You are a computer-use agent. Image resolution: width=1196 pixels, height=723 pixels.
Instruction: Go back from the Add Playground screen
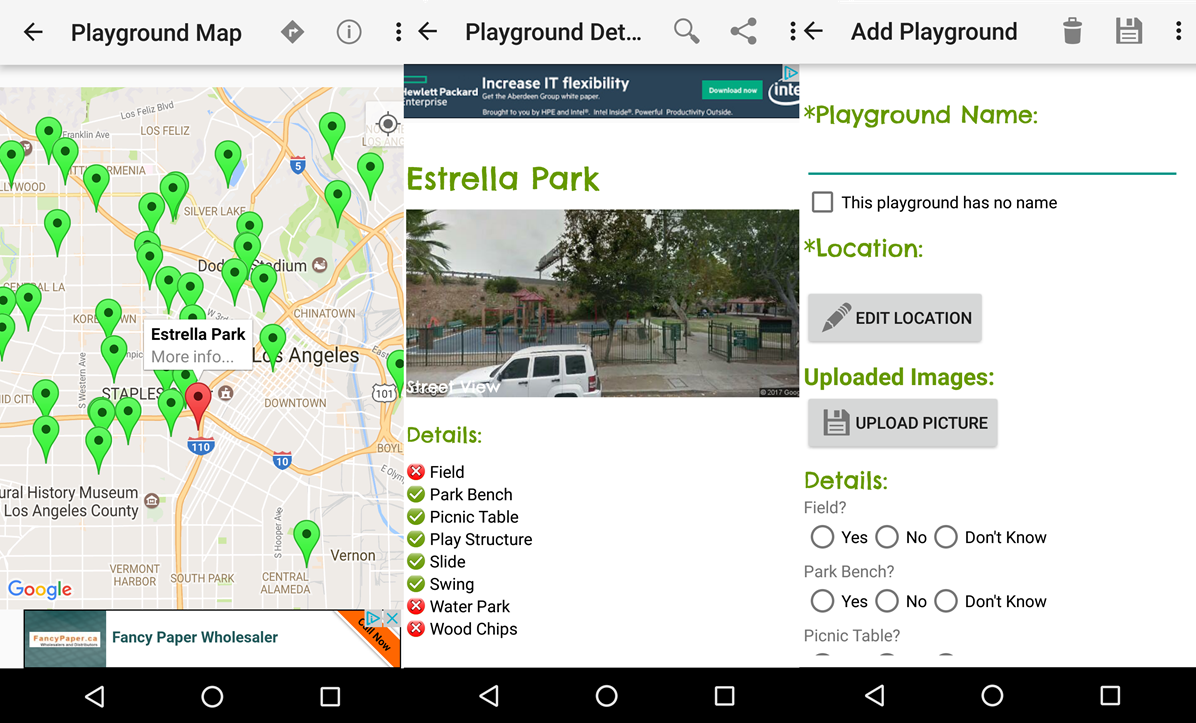(x=814, y=32)
